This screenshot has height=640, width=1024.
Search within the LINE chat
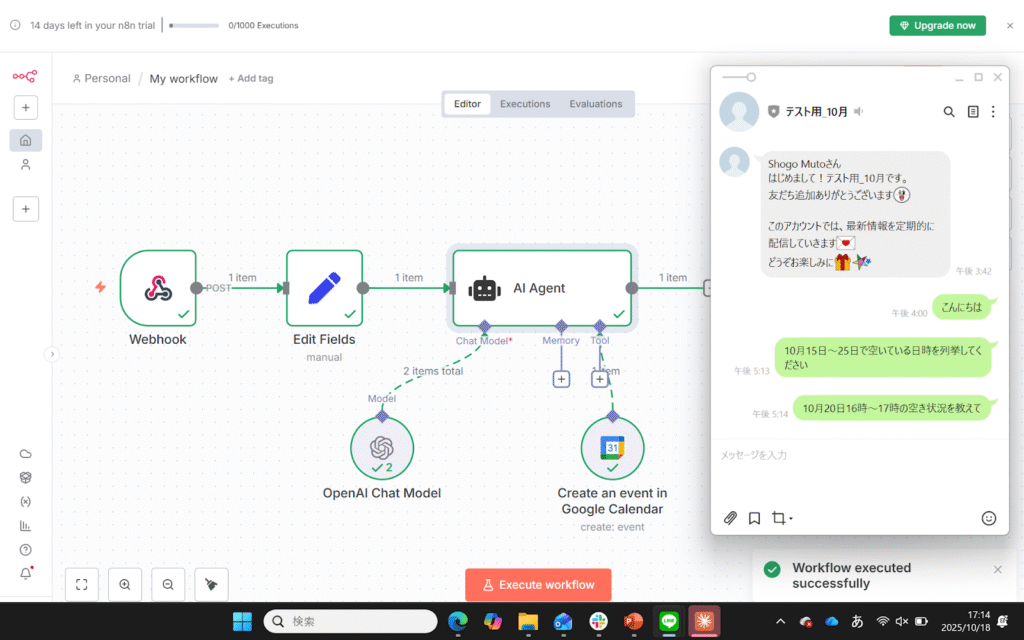(x=949, y=112)
